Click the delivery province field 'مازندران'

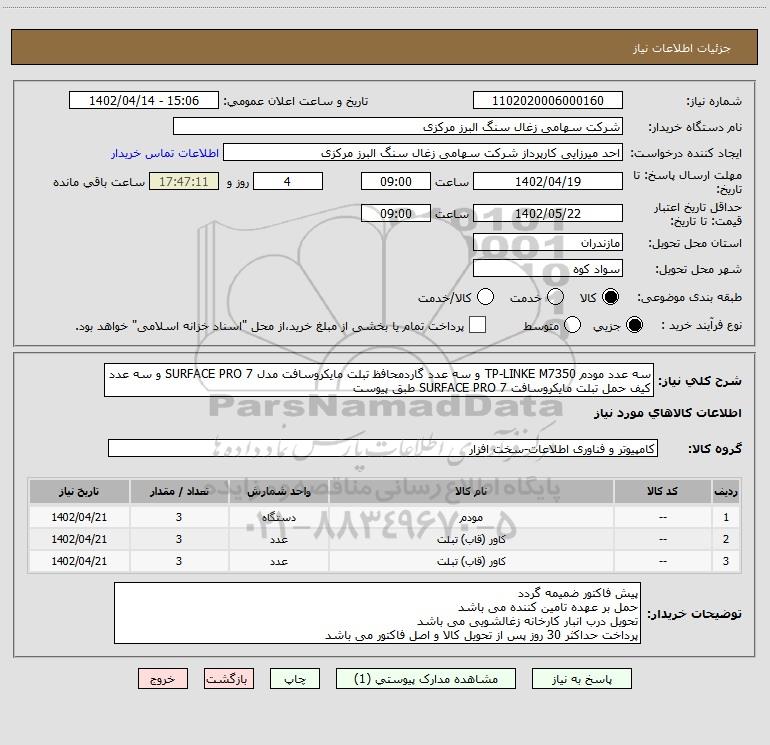(x=548, y=242)
